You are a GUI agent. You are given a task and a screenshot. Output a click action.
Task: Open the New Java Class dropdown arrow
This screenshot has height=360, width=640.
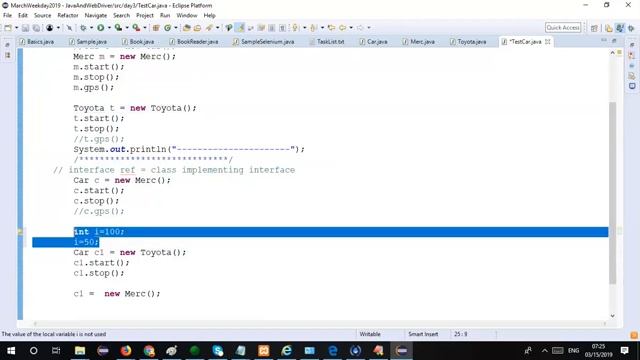(176, 28)
